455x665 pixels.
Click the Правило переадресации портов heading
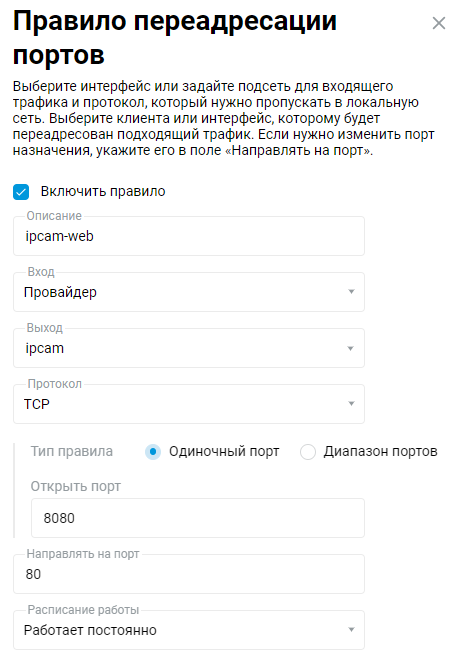coord(175,38)
